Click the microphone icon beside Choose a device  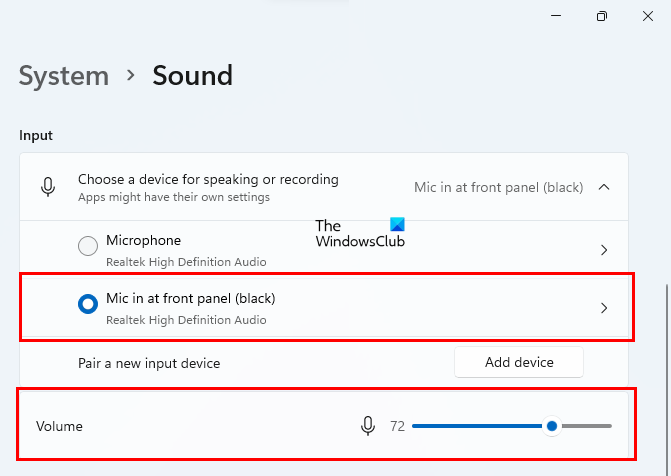[x=47, y=186]
